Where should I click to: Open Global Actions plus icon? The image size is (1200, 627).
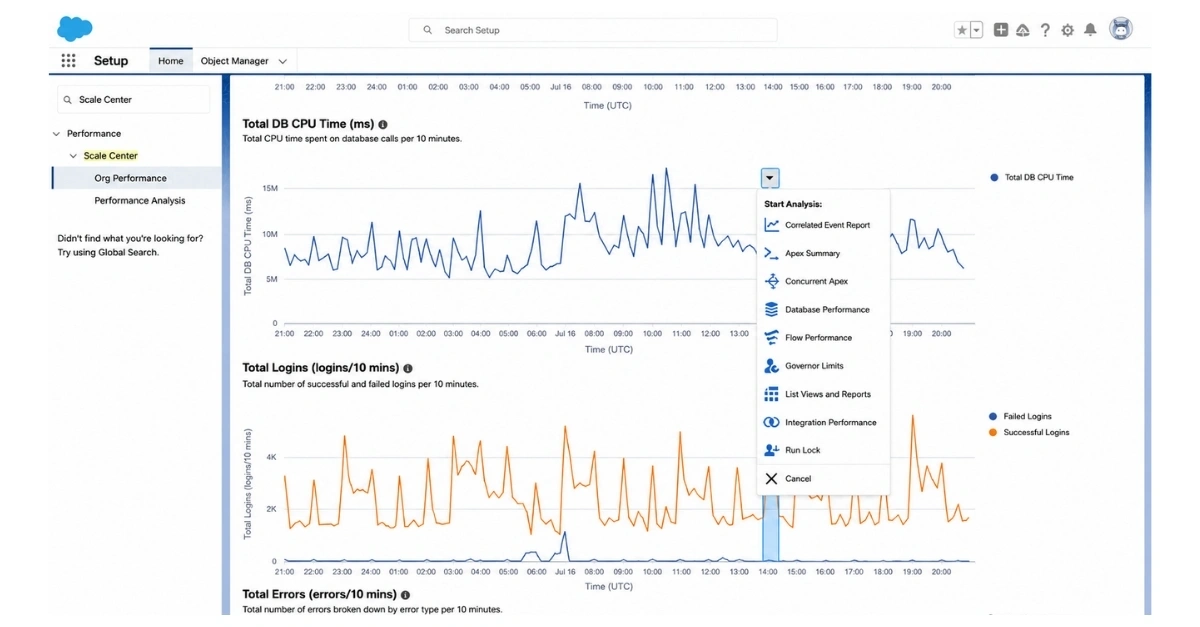tap(1001, 30)
